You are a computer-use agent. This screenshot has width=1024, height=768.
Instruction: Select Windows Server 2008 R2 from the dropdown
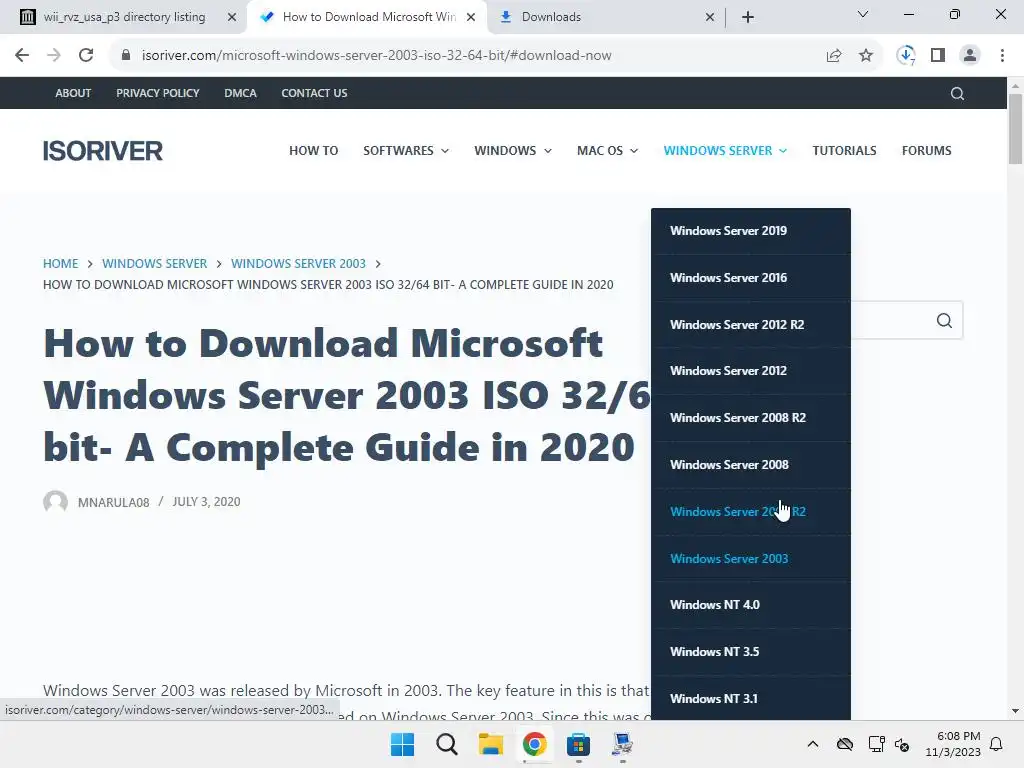(x=750, y=418)
